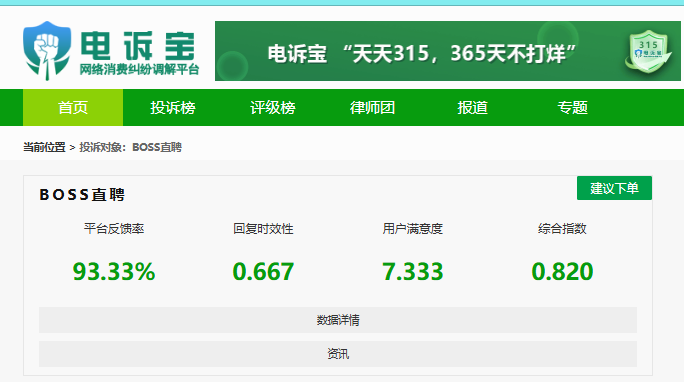Click the 315 shield badge in banner

[x=648, y=51]
